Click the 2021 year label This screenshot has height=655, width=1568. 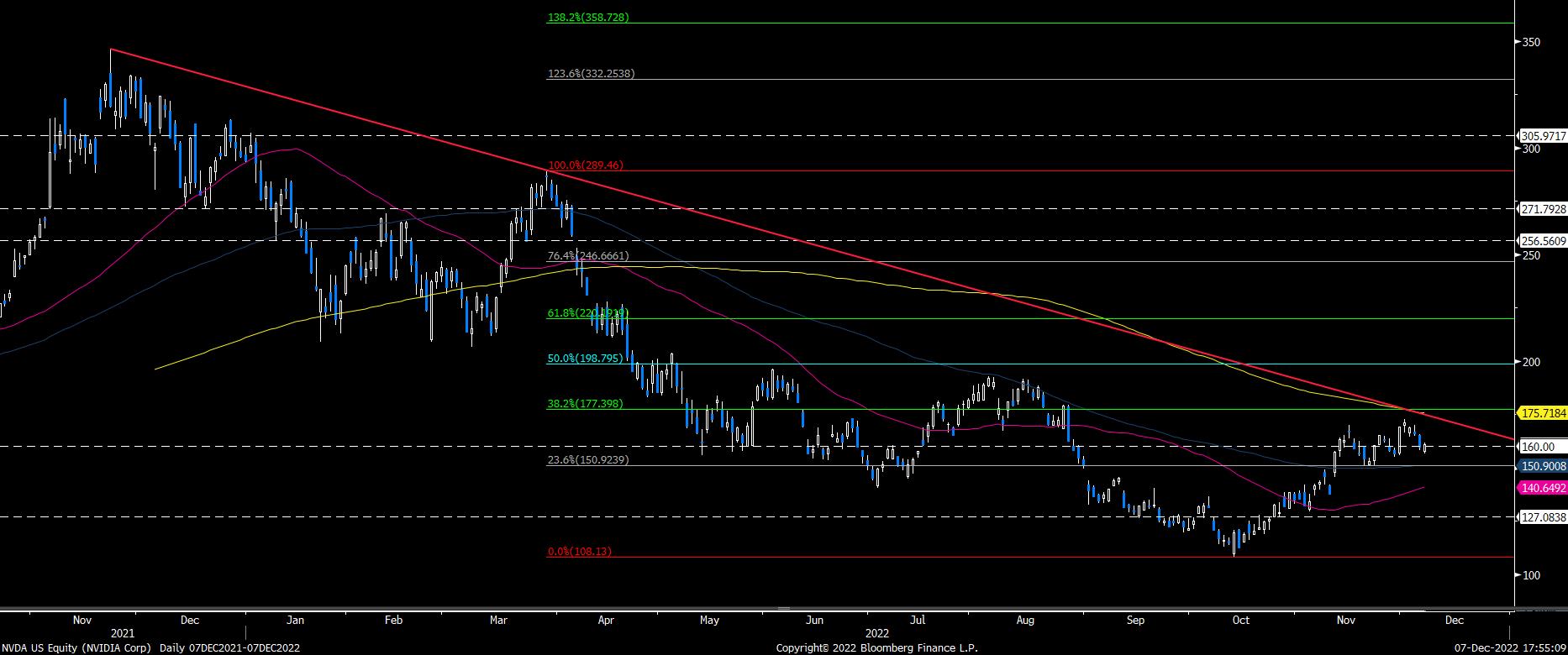pos(123,632)
